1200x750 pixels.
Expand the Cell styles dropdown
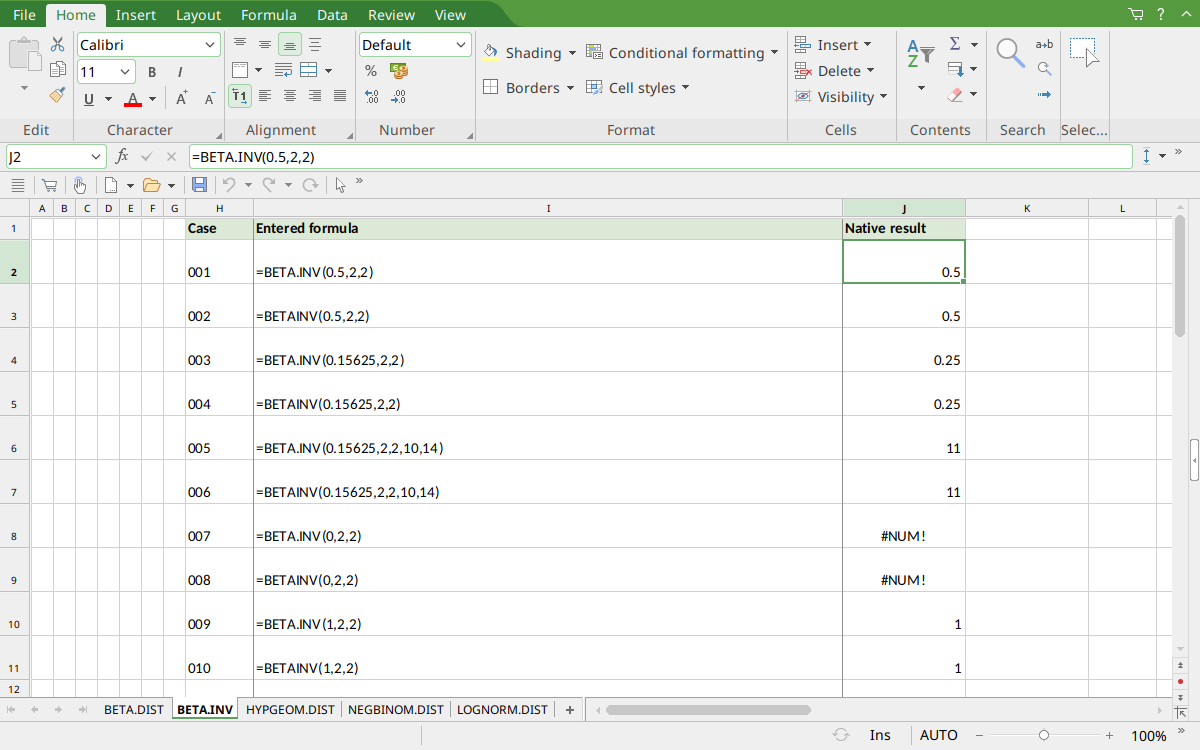(x=686, y=88)
